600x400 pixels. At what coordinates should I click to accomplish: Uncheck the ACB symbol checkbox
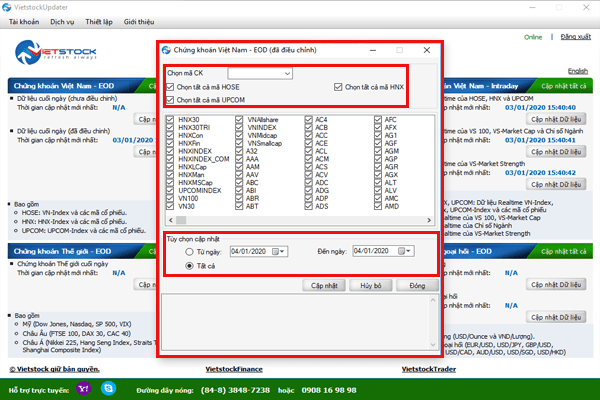tap(308, 127)
